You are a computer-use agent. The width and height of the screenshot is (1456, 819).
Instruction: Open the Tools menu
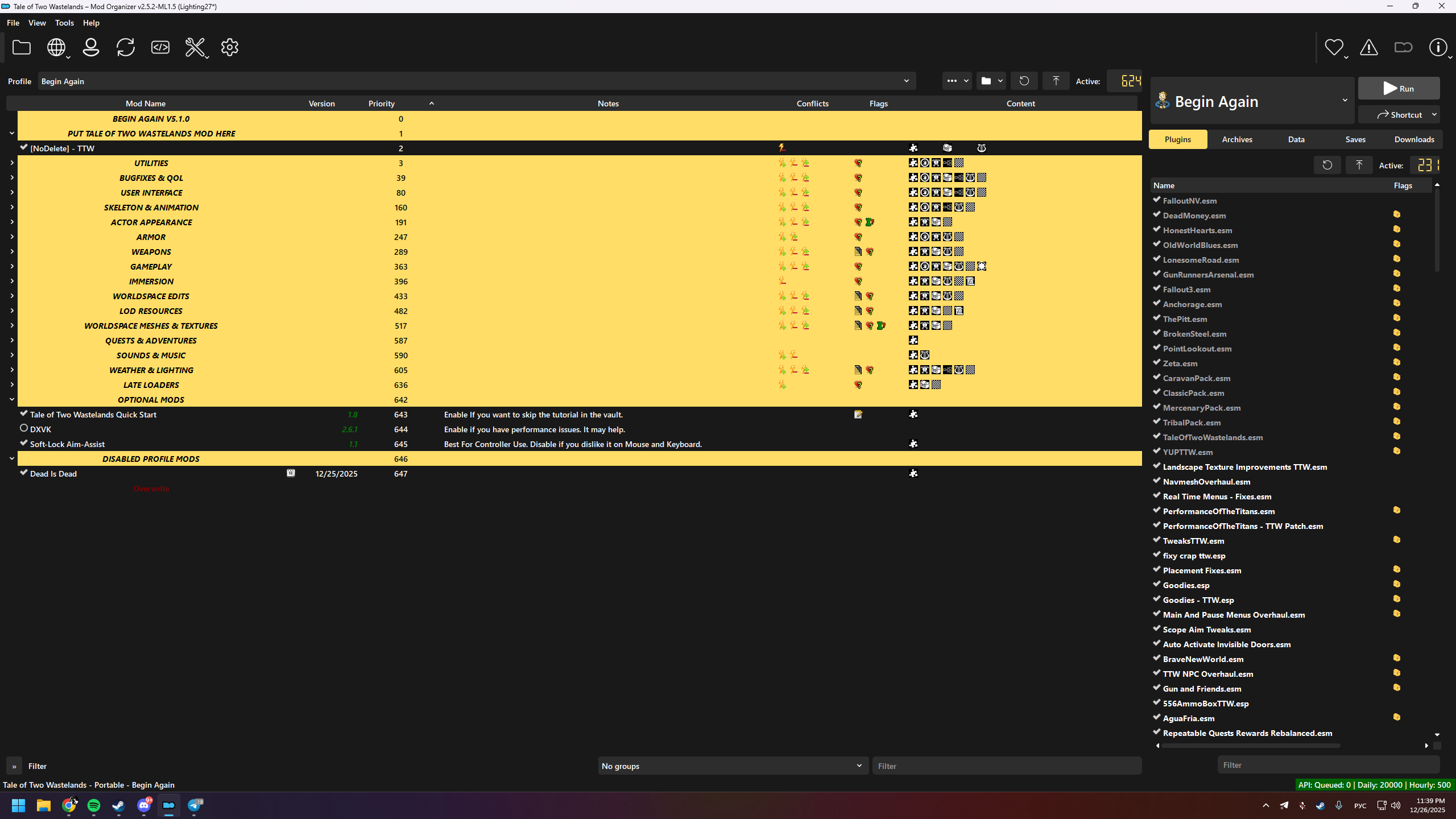tap(64, 23)
